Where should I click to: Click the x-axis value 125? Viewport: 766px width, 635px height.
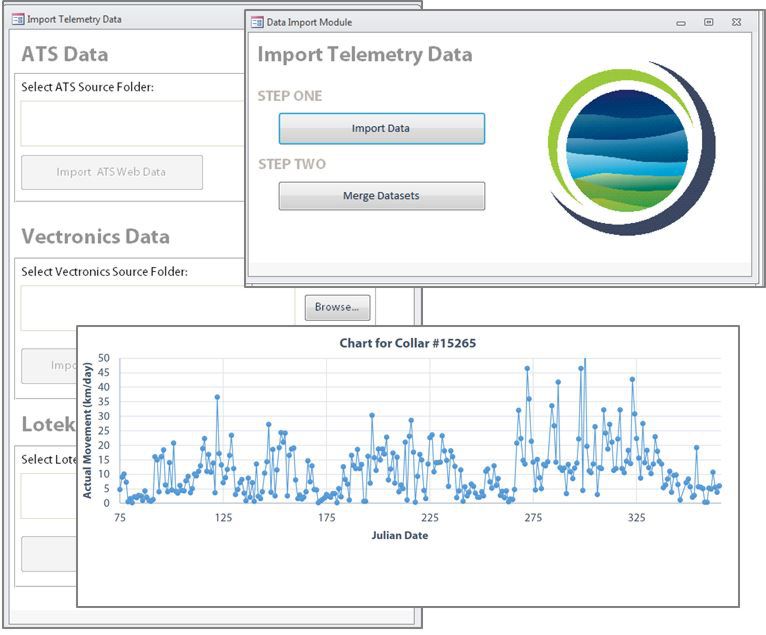point(223,518)
